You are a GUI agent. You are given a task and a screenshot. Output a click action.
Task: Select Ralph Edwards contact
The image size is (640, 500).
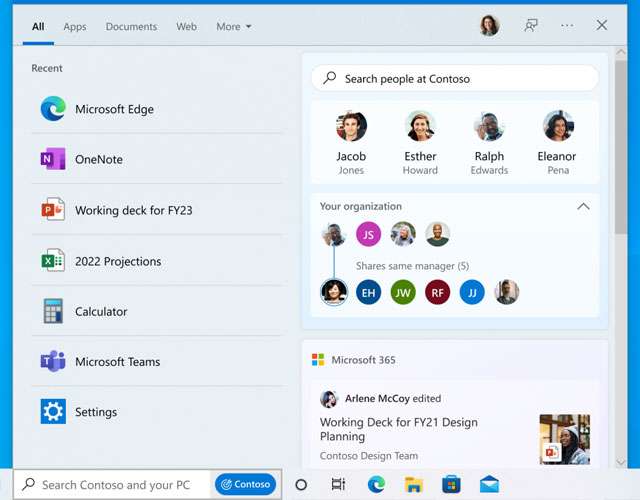point(489,143)
